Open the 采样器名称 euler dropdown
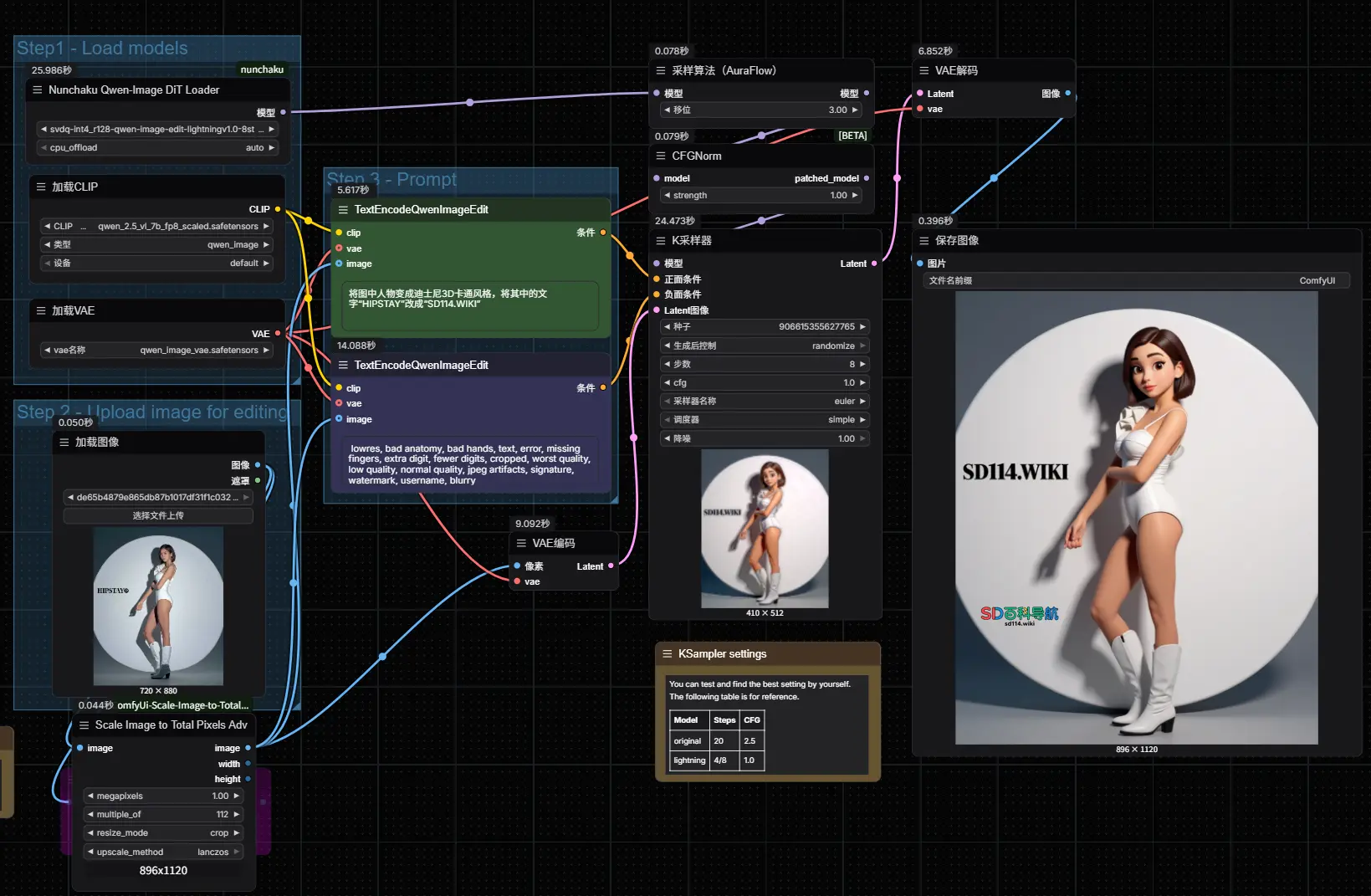 pyautogui.click(x=765, y=401)
